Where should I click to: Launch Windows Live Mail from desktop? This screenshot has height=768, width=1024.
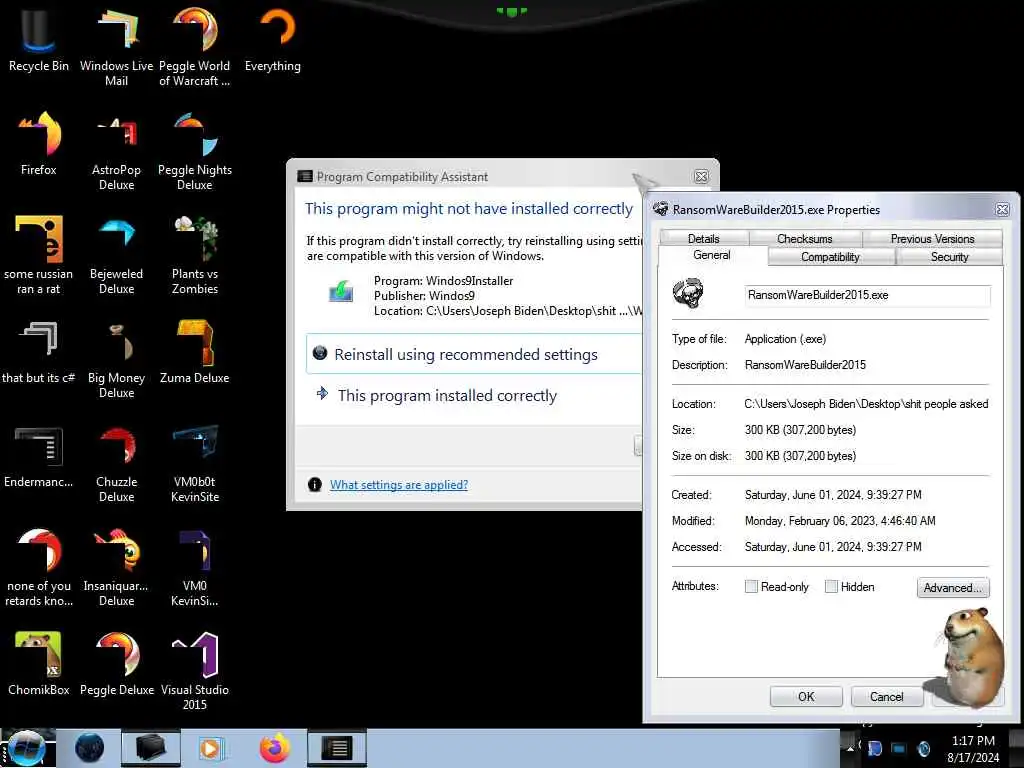tap(116, 48)
